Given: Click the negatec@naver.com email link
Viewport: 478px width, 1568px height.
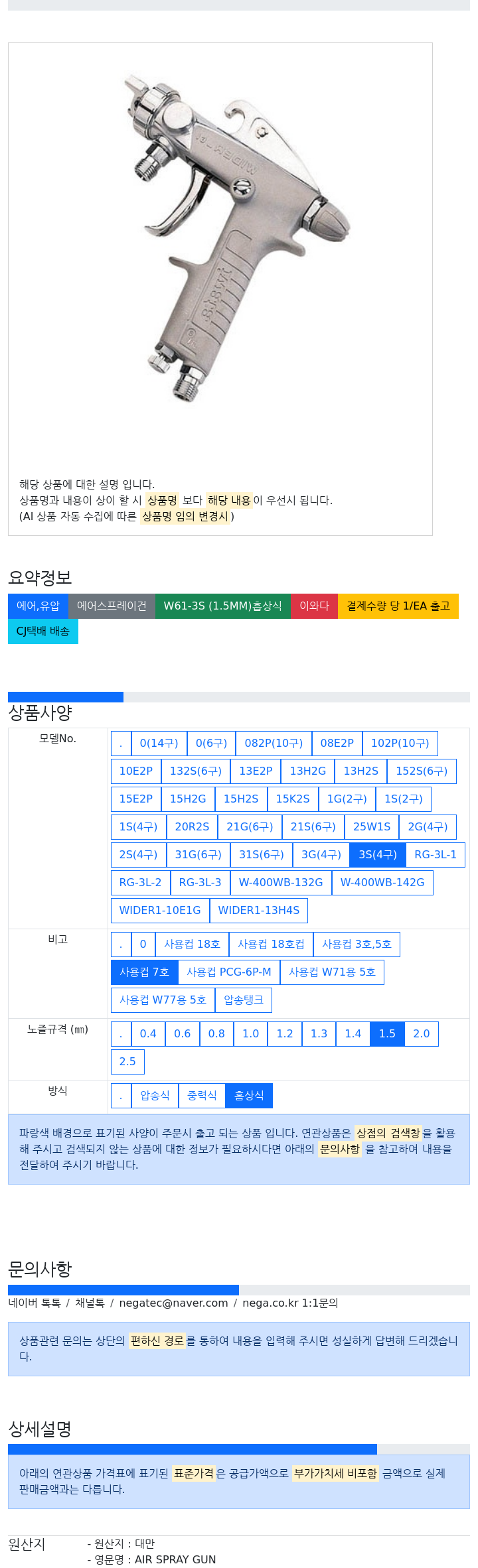Looking at the screenshot, I should click(173, 1303).
